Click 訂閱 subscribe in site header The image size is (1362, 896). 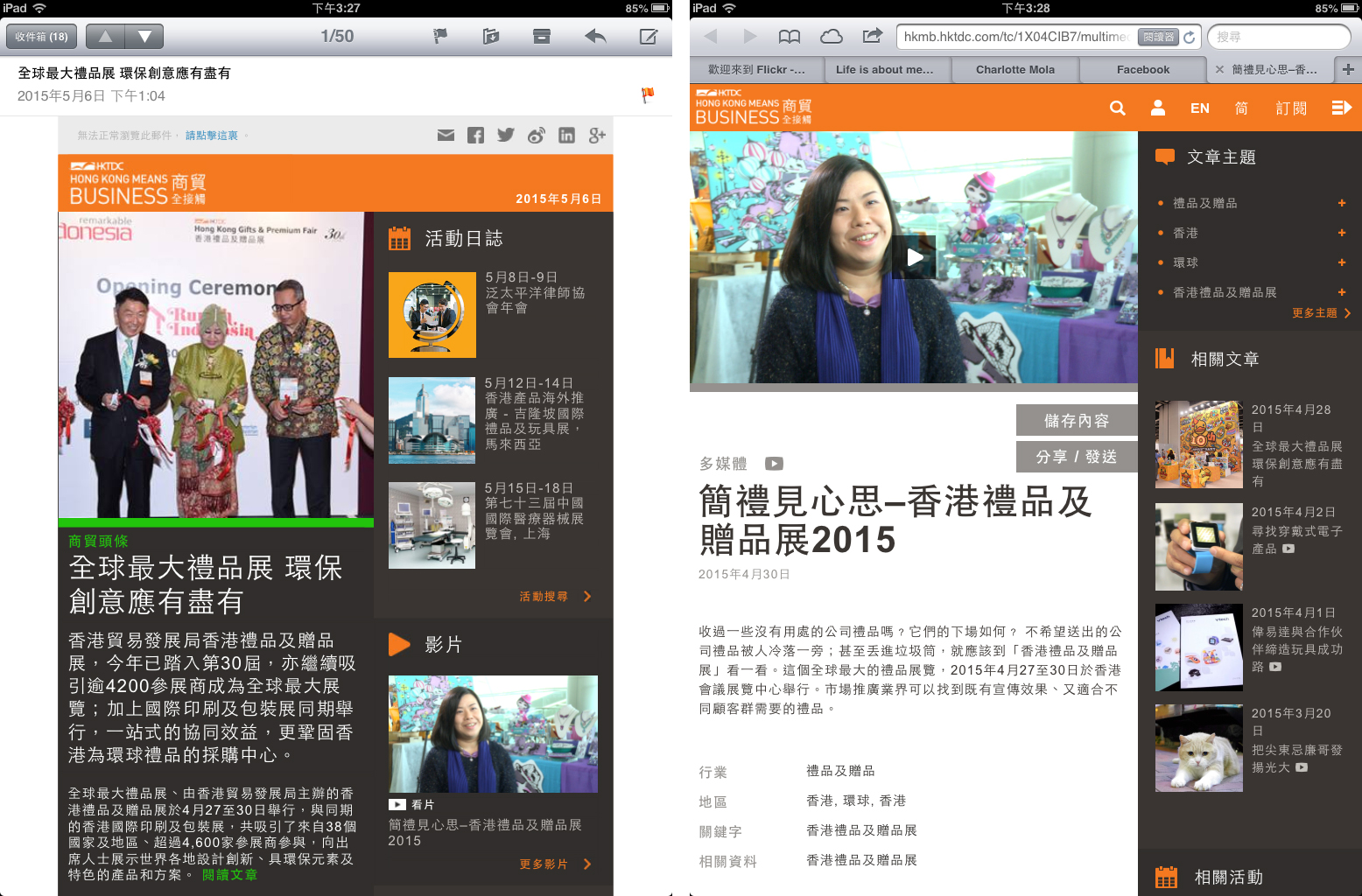tap(1291, 108)
